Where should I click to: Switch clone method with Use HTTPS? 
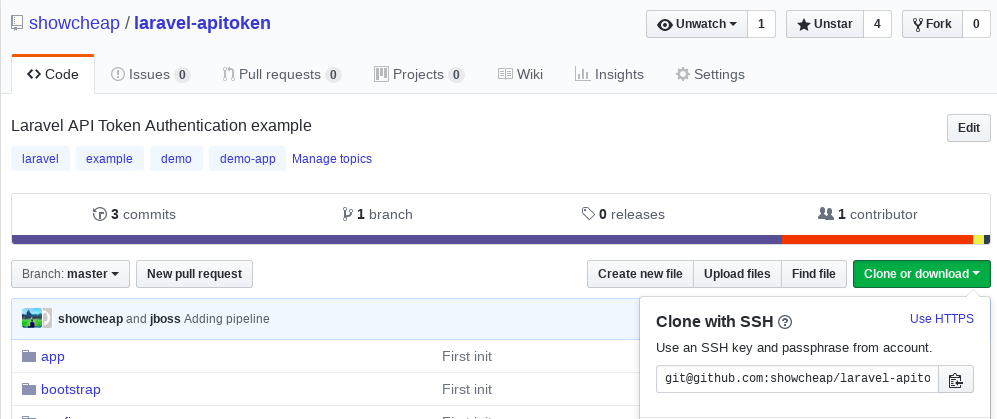click(x=941, y=319)
